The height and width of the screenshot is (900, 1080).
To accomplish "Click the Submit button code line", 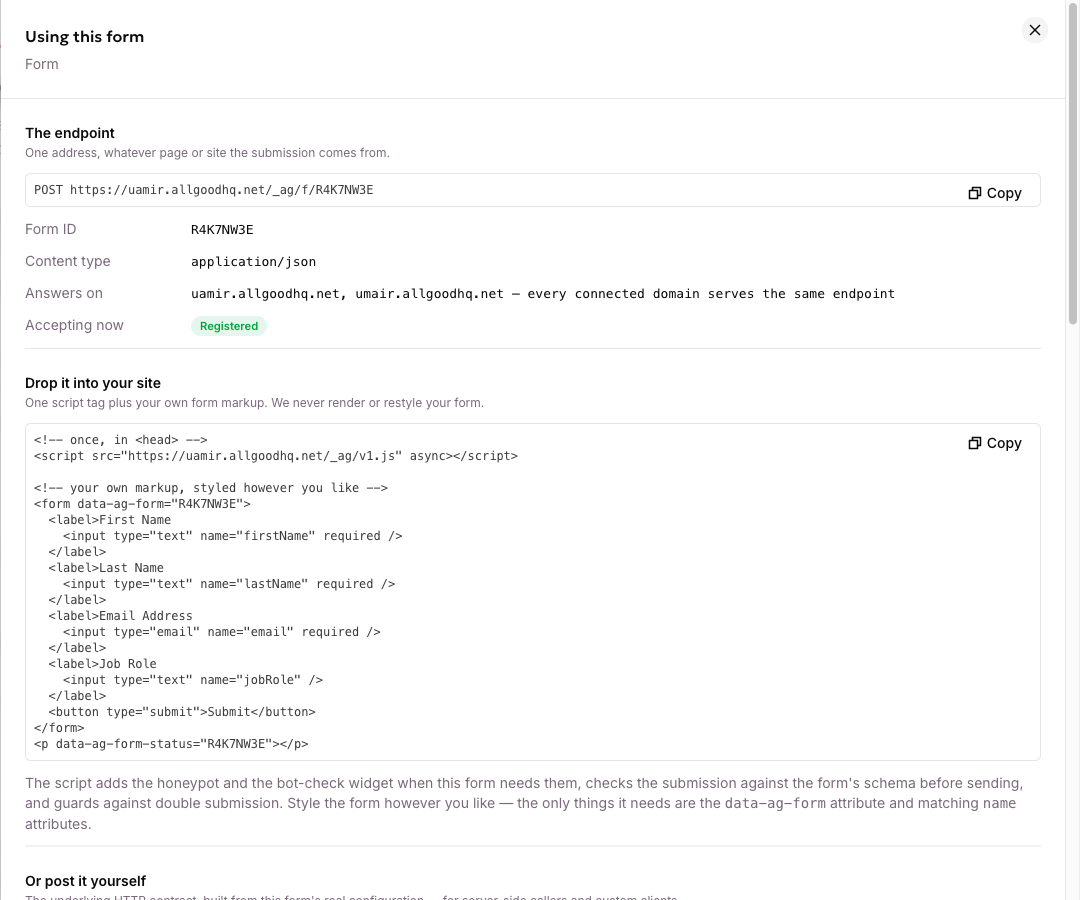I will click(x=182, y=712).
